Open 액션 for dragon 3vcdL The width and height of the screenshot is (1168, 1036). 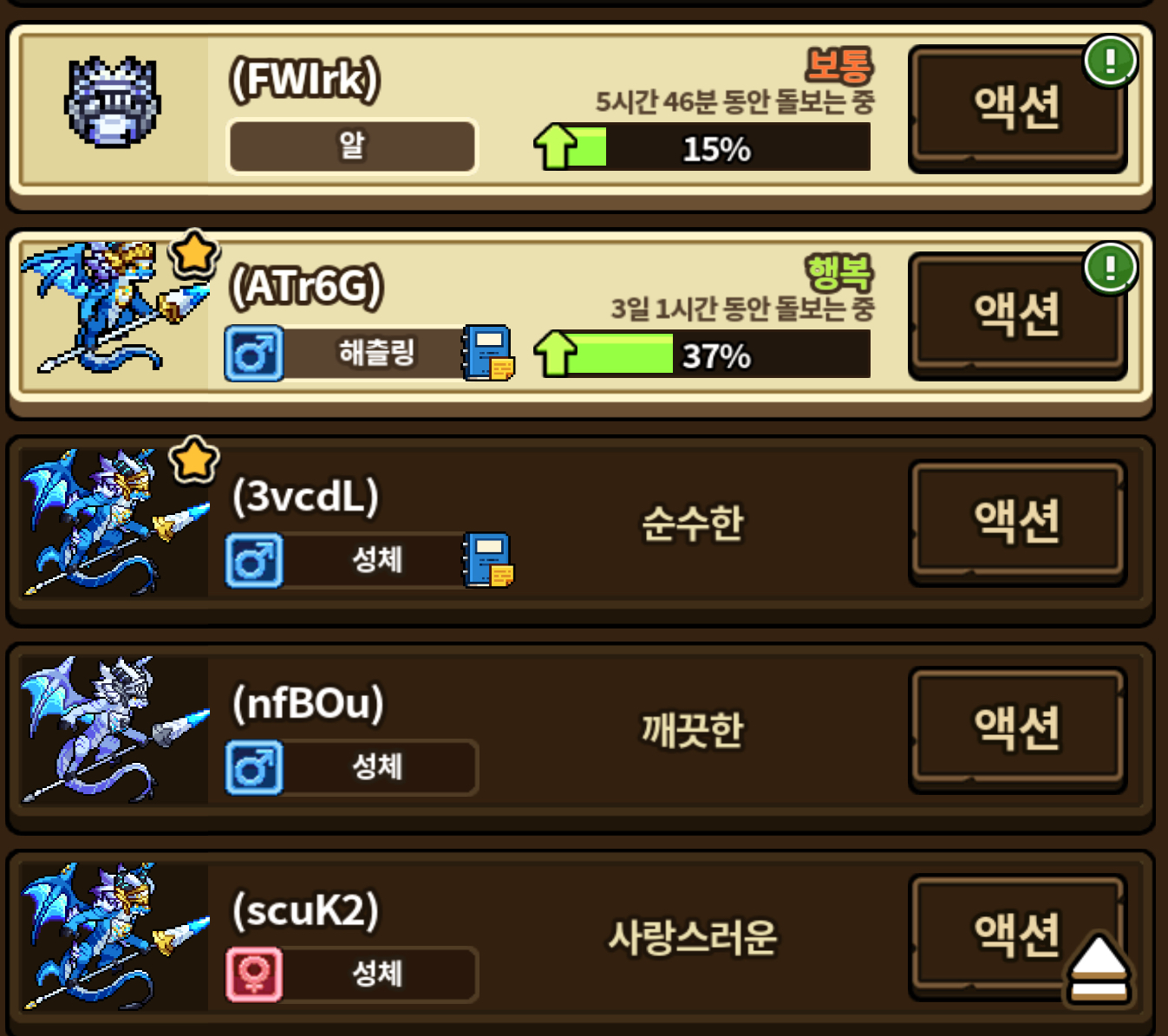1017,522
